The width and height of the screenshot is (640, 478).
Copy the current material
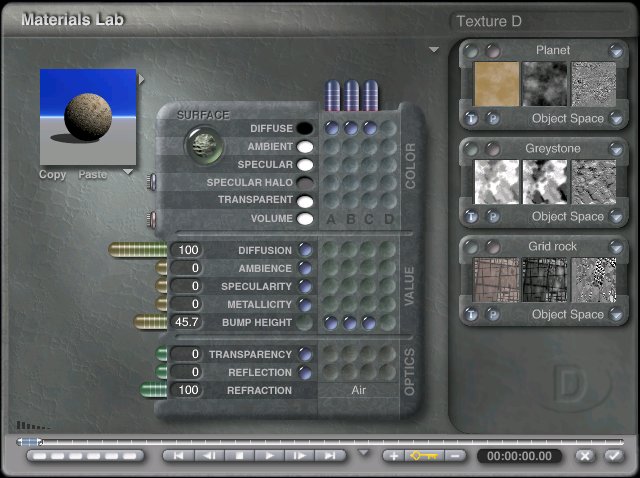pyautogui.click(x=52, y=175)
